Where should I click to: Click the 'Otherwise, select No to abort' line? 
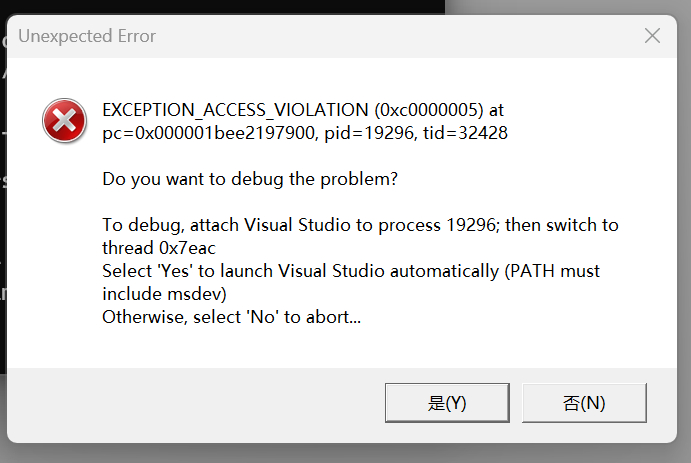pyautogui.click(x=231, y=318)
